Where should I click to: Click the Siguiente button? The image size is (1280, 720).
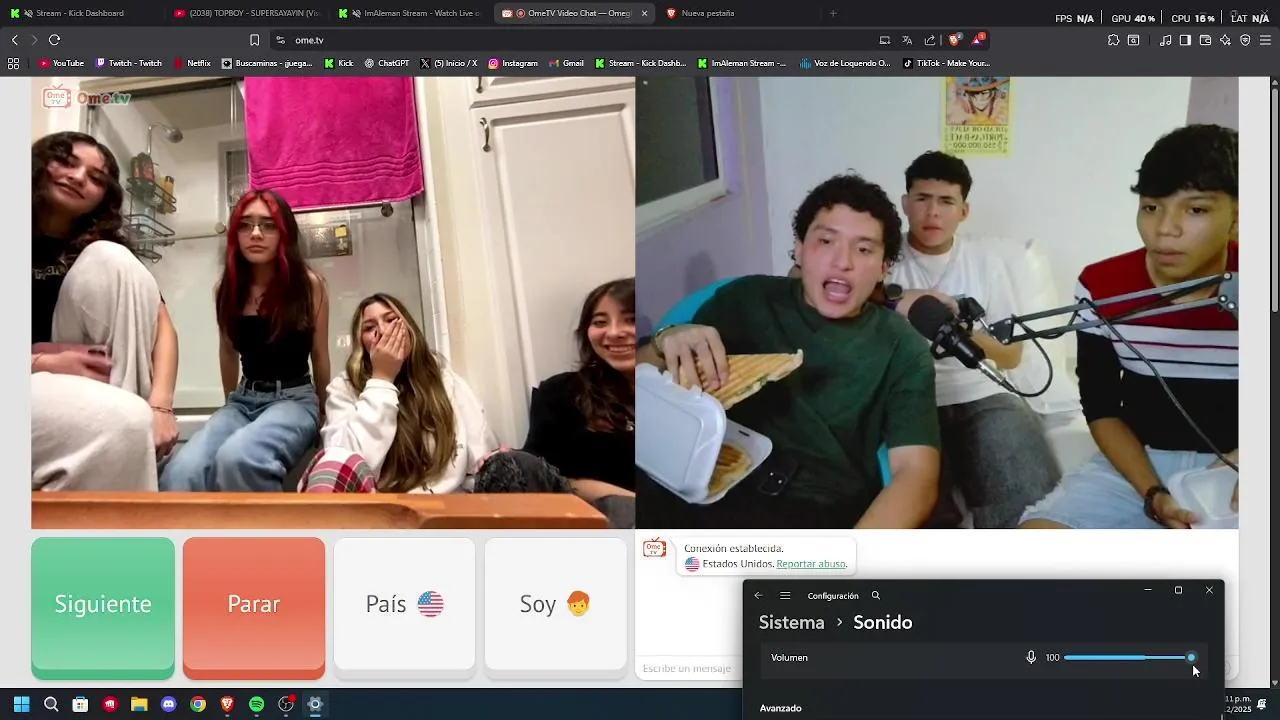(x=103, y=608)
